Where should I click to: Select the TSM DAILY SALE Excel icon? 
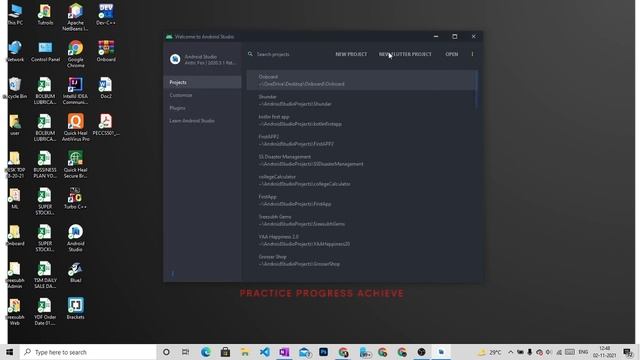point(45,275)
